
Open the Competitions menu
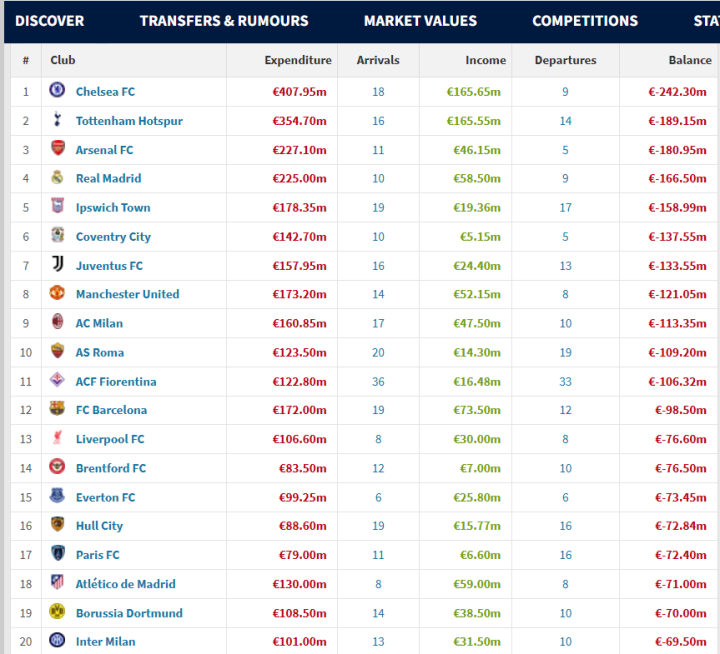pyautogui.click(x=585, y=21)
